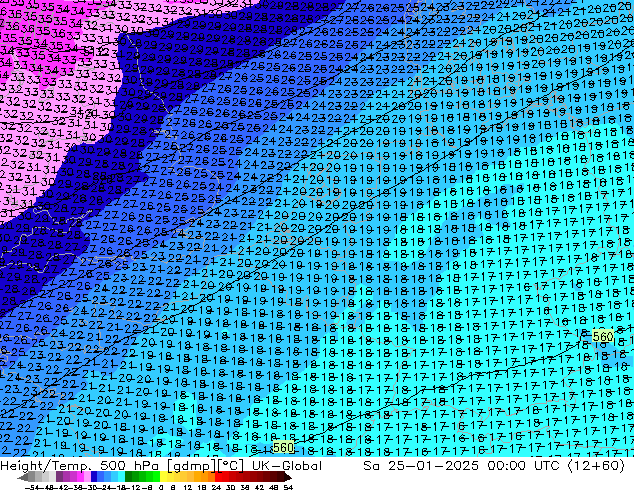The width and height of the screenshot is (634, 490).
Task: Click the "Height/Temp. 500 hPa" title text
Action: (x=80, y=466)
